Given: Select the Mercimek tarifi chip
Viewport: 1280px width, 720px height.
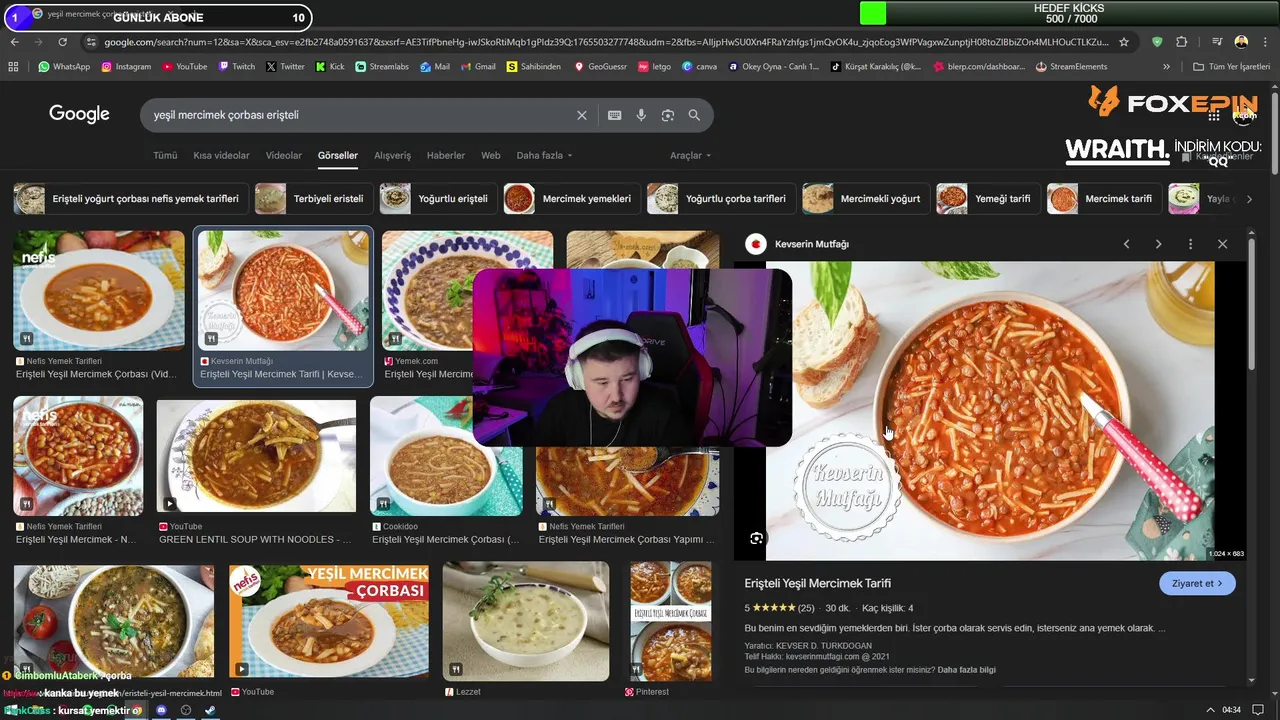Looking at the screenshot, I should (1104, 199).
